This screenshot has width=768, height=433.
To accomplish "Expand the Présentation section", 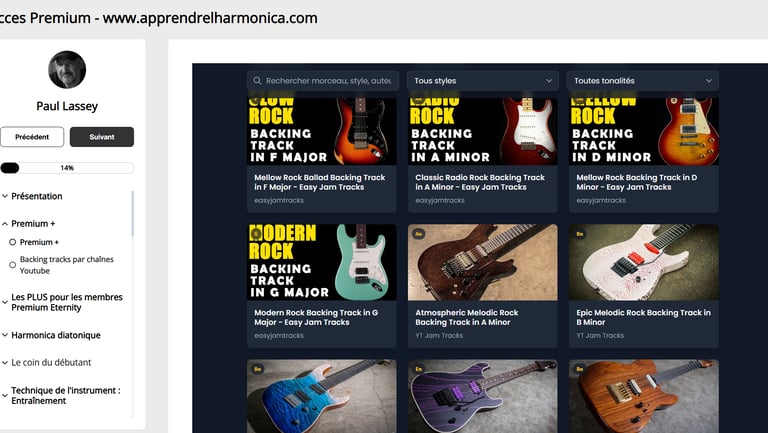I will click(32, 196).
